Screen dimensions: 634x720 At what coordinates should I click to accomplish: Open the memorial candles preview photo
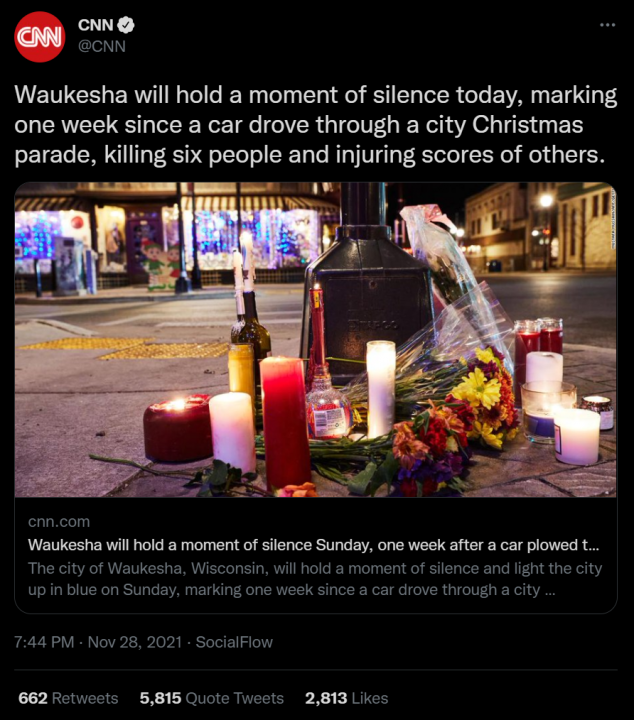click(x=316, y=340)
